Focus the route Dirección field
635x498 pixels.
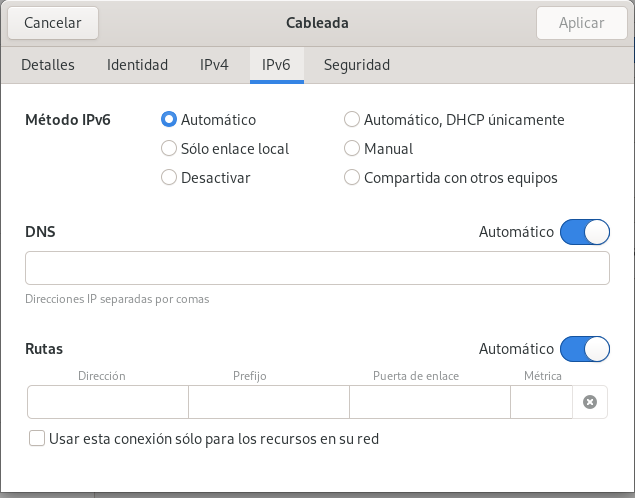108,402
